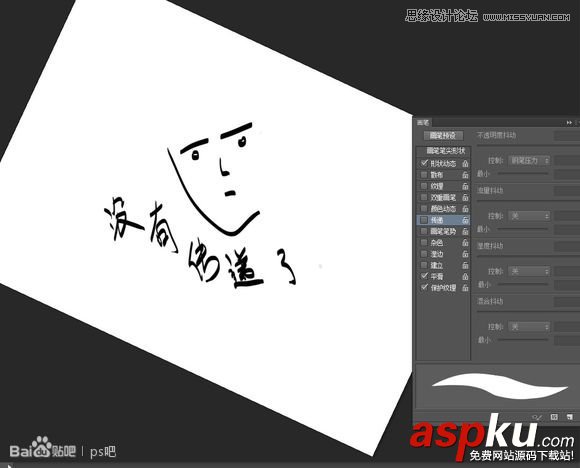The width and height of the screenshot is (580, 468).
Task: Collapse the brush panel with the double-arrow icon
Action: (569, 122)
